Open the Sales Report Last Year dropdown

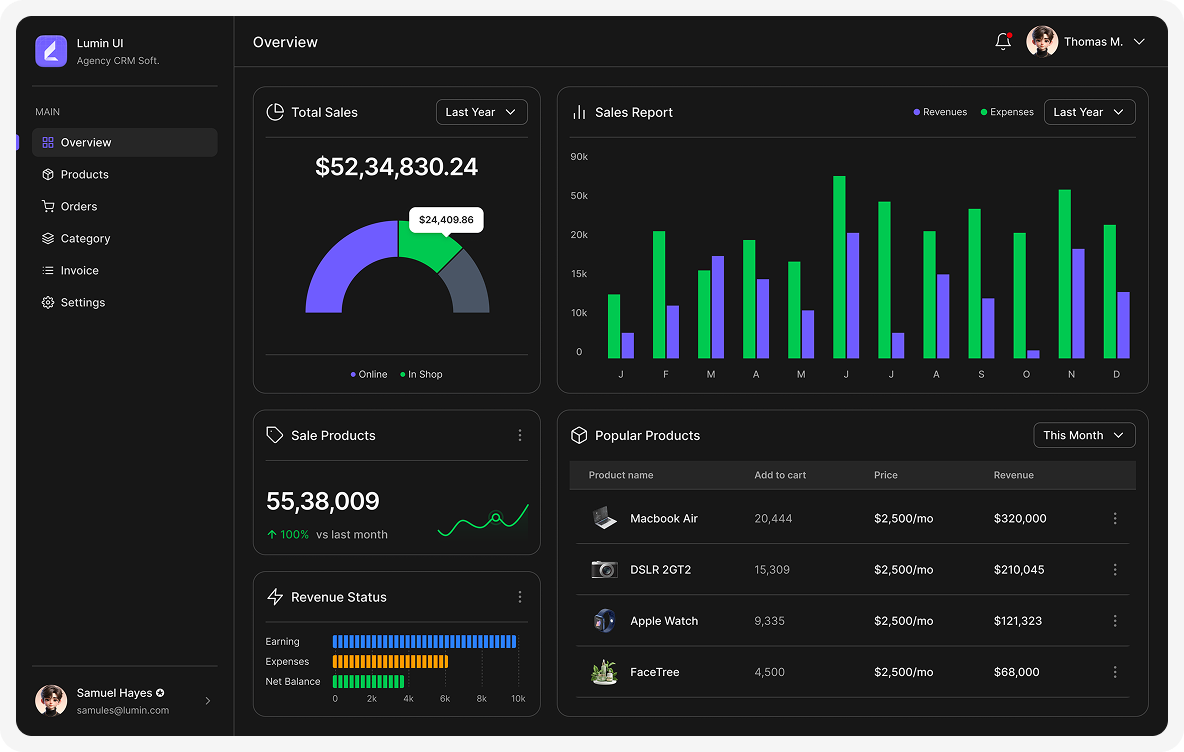coord(1089,112)
